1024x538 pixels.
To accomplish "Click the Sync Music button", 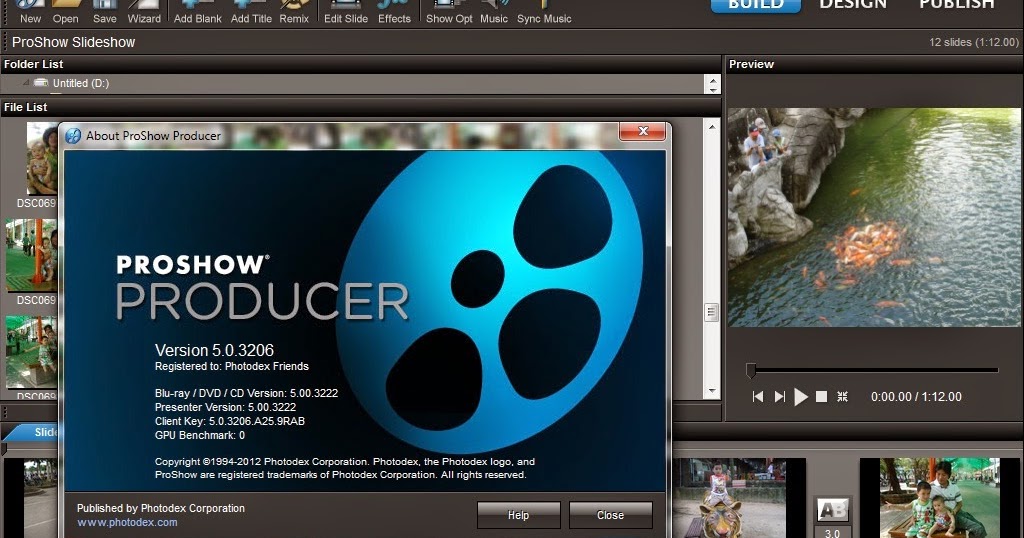I will tap(544, 13).
